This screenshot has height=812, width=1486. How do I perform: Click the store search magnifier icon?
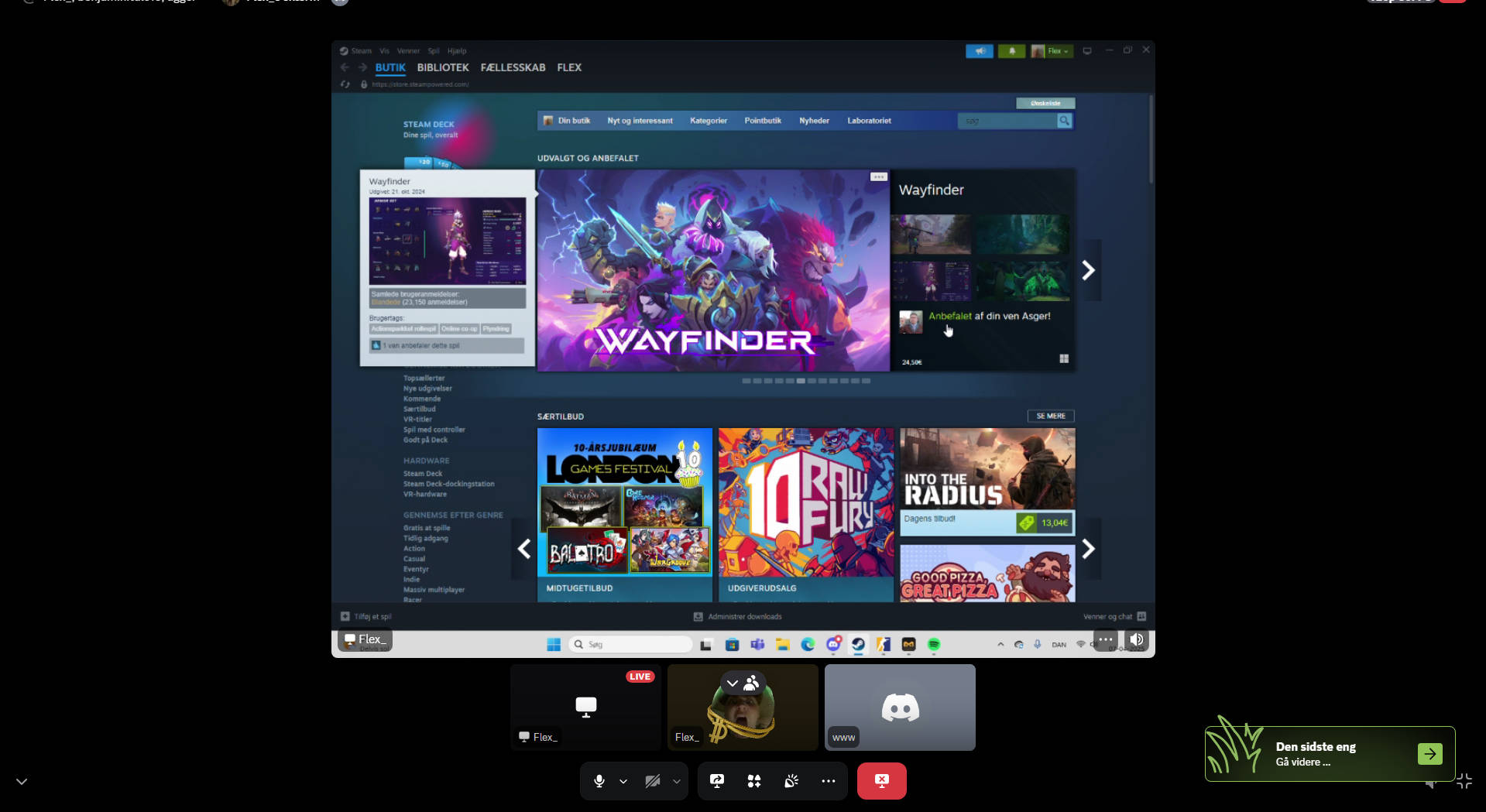point(1065,121)
